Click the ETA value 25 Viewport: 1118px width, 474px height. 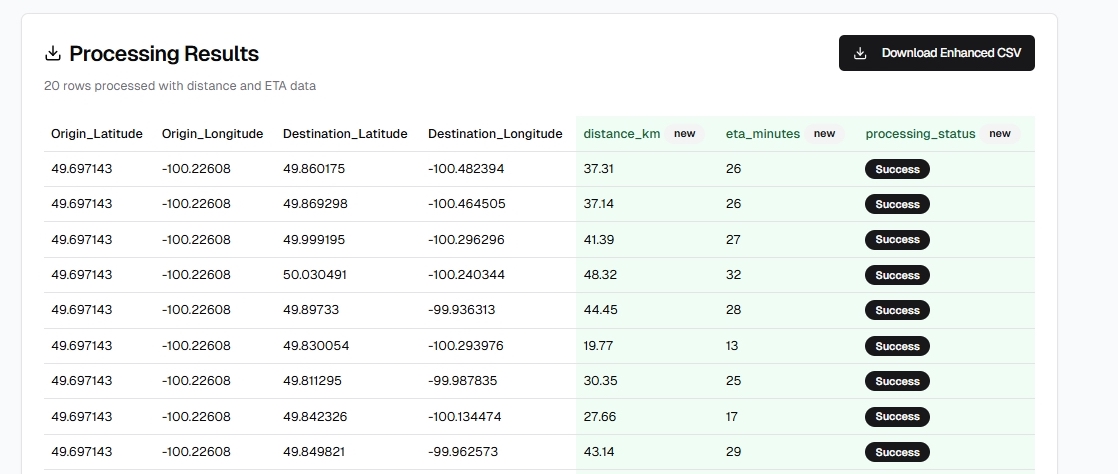pos(734,381)
